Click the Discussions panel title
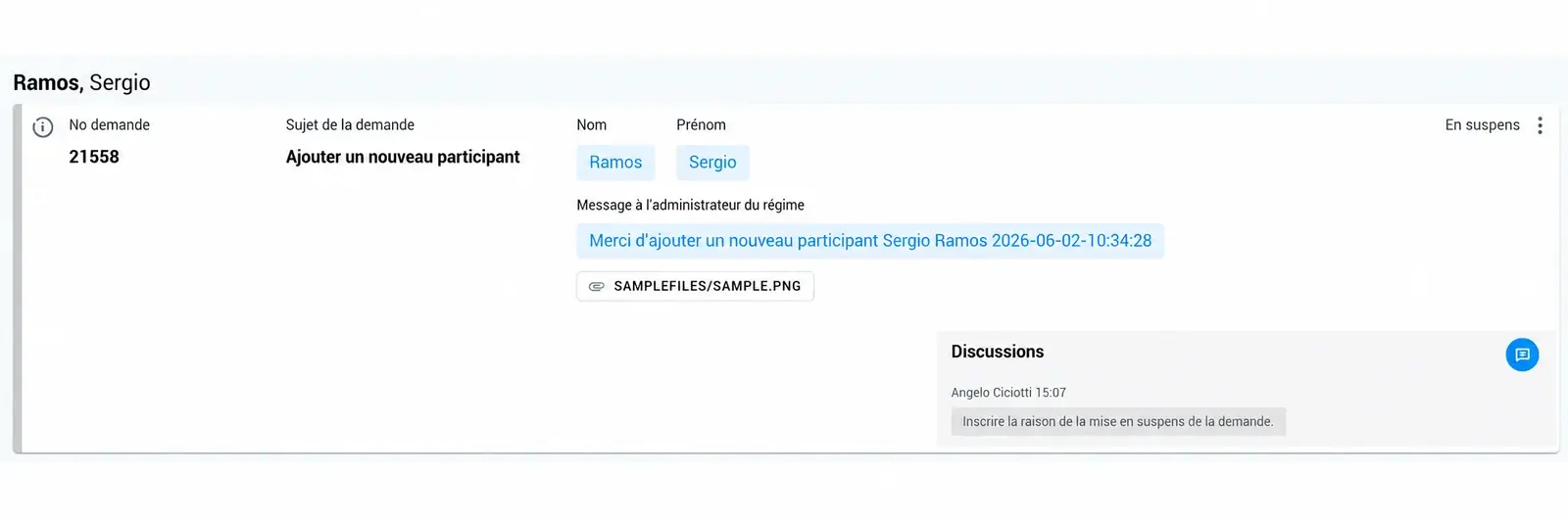Screen dimensions: 1568x522 point(998,352)
